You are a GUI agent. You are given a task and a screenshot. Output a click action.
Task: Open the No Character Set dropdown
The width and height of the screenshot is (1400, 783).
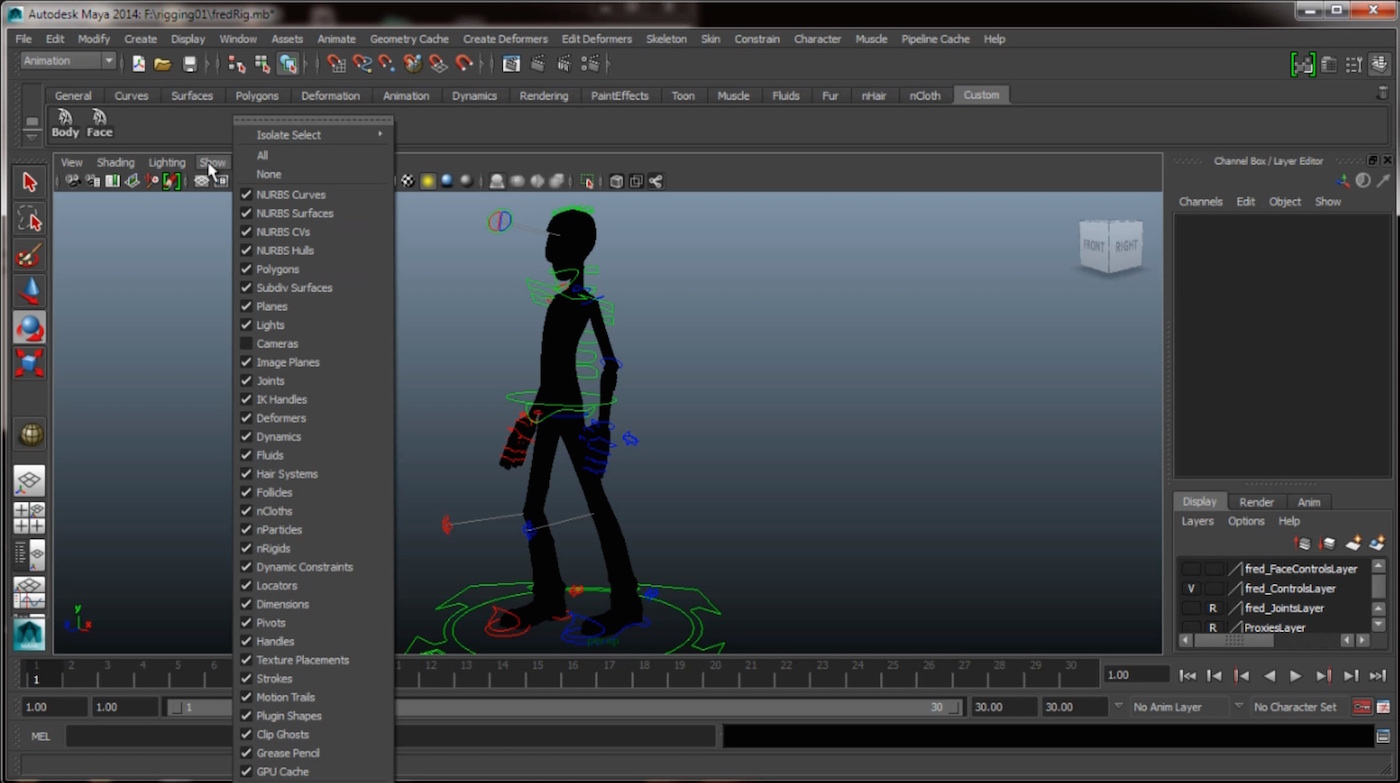1295,706
